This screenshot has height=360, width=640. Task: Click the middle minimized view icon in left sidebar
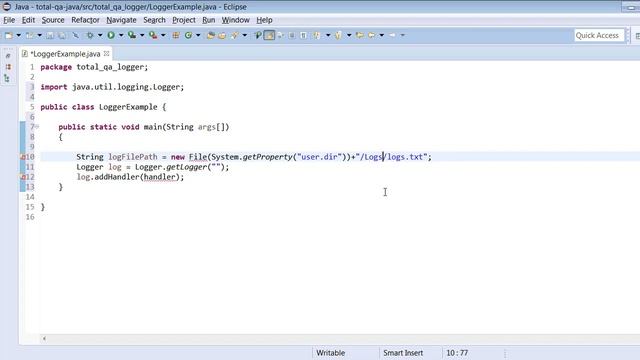(x=8, y=67)
